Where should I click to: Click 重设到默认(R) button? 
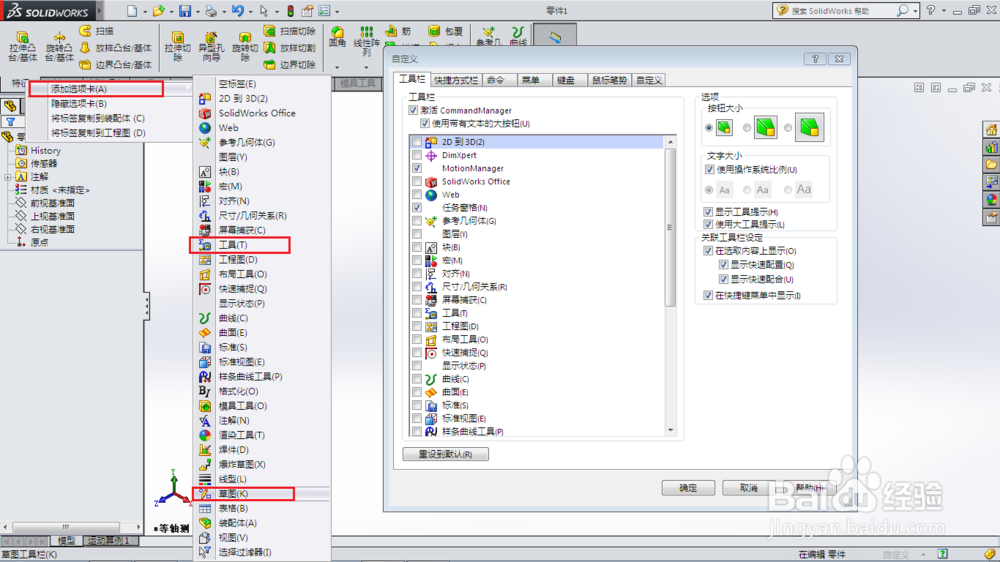tap(446, 454)
